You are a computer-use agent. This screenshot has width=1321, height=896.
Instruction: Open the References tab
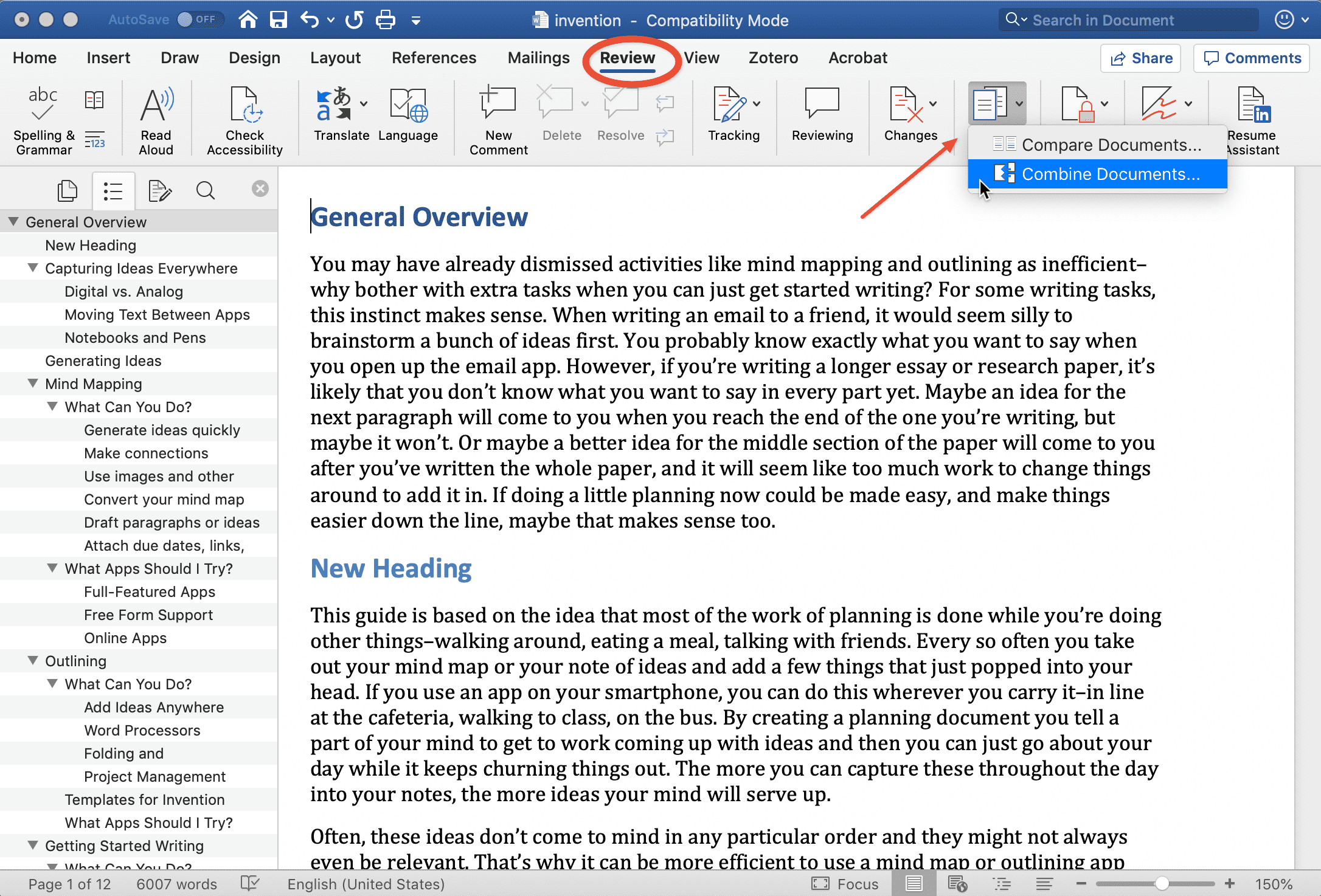pos(434,58)
